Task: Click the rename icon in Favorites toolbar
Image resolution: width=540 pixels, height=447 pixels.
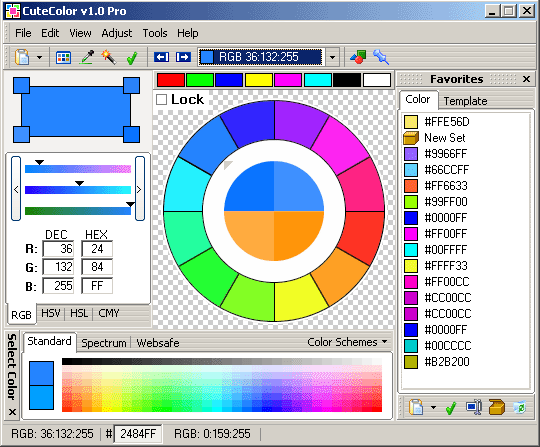Action: 474,407
